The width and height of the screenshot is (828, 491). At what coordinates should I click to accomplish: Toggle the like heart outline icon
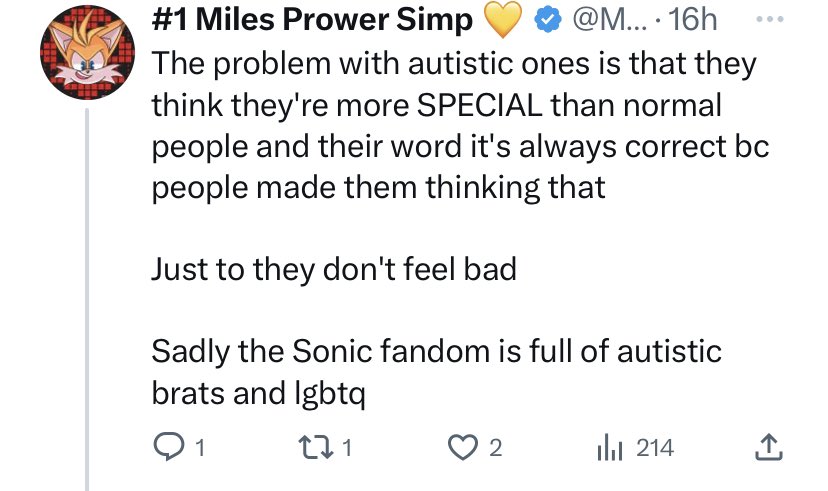pos(463,447)
